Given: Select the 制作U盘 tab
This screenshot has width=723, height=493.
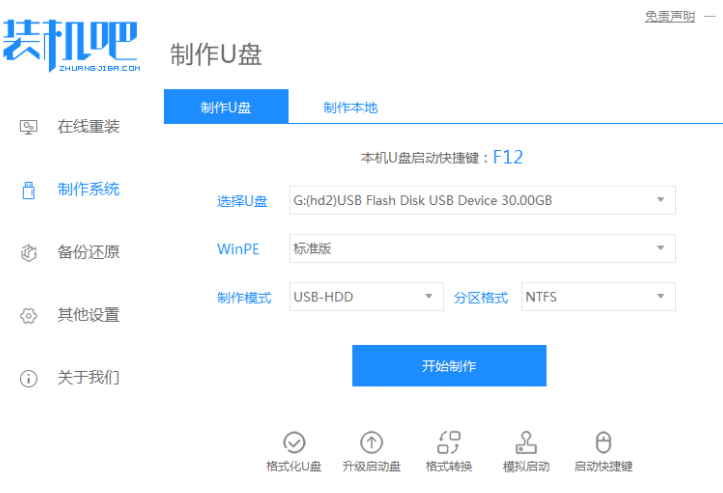Looking at the screenshot, I should [226, 107].
